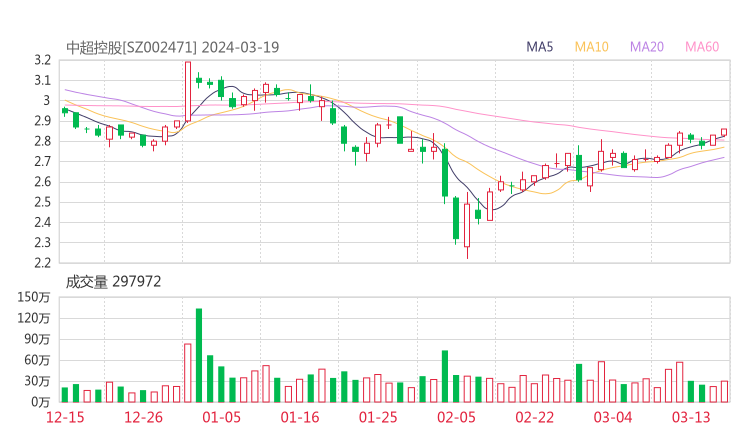The width and height of the screenshot is (740, 440).
Task: Click the MA60 legend label
Action: 702,47
